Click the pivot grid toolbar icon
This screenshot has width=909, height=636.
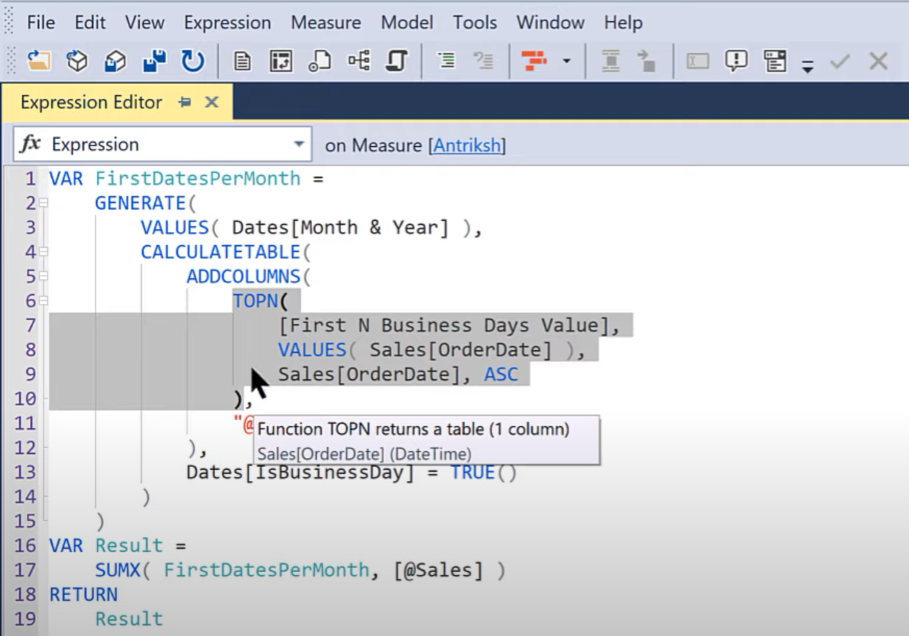281,61
